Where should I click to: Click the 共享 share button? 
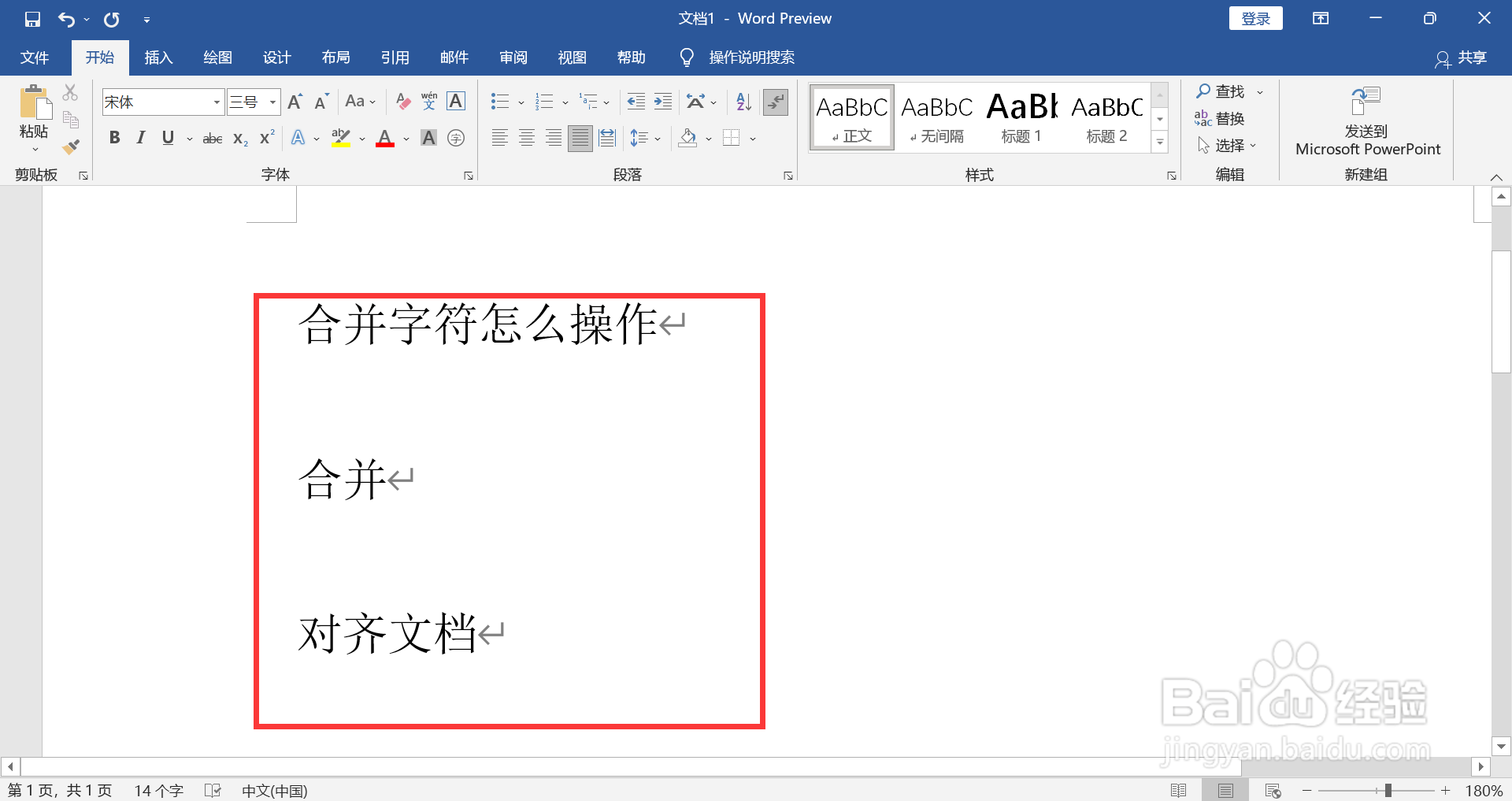pyautogui.click(x=1472, y=57)
